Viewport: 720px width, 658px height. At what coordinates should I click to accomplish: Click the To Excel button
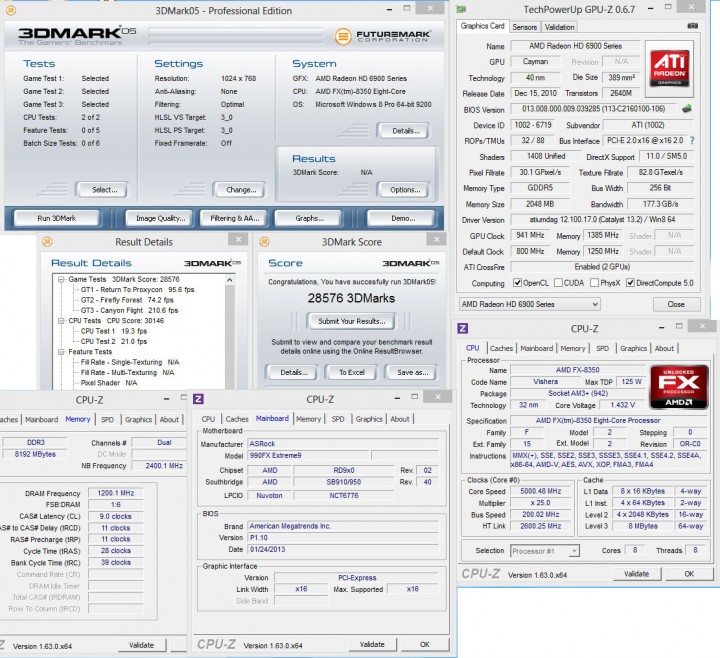click(x=352, y=372)
